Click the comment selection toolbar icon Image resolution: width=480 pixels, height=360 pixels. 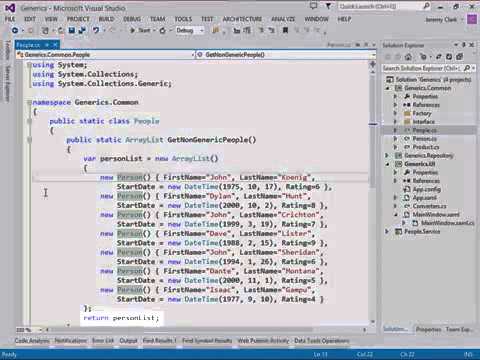262,30
